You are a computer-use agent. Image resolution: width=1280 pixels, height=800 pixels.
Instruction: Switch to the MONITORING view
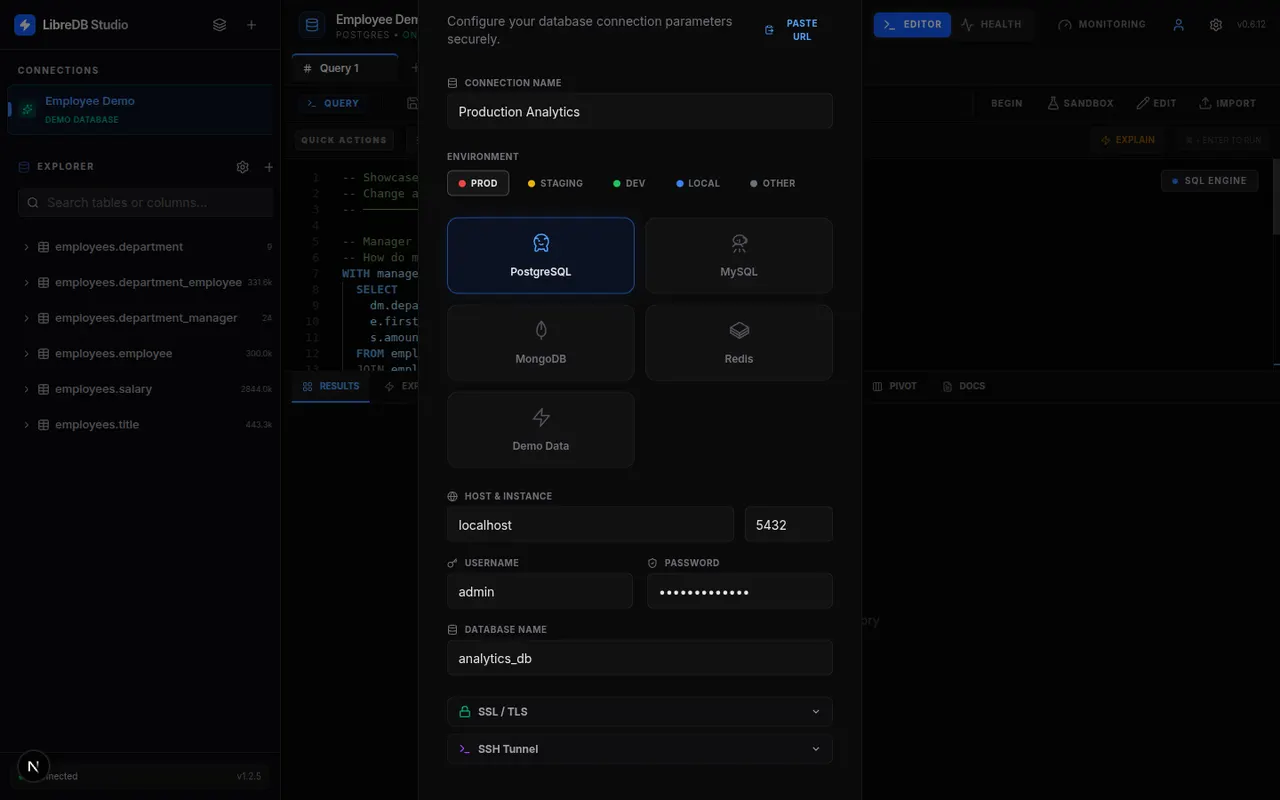(x=1101, y=25)
